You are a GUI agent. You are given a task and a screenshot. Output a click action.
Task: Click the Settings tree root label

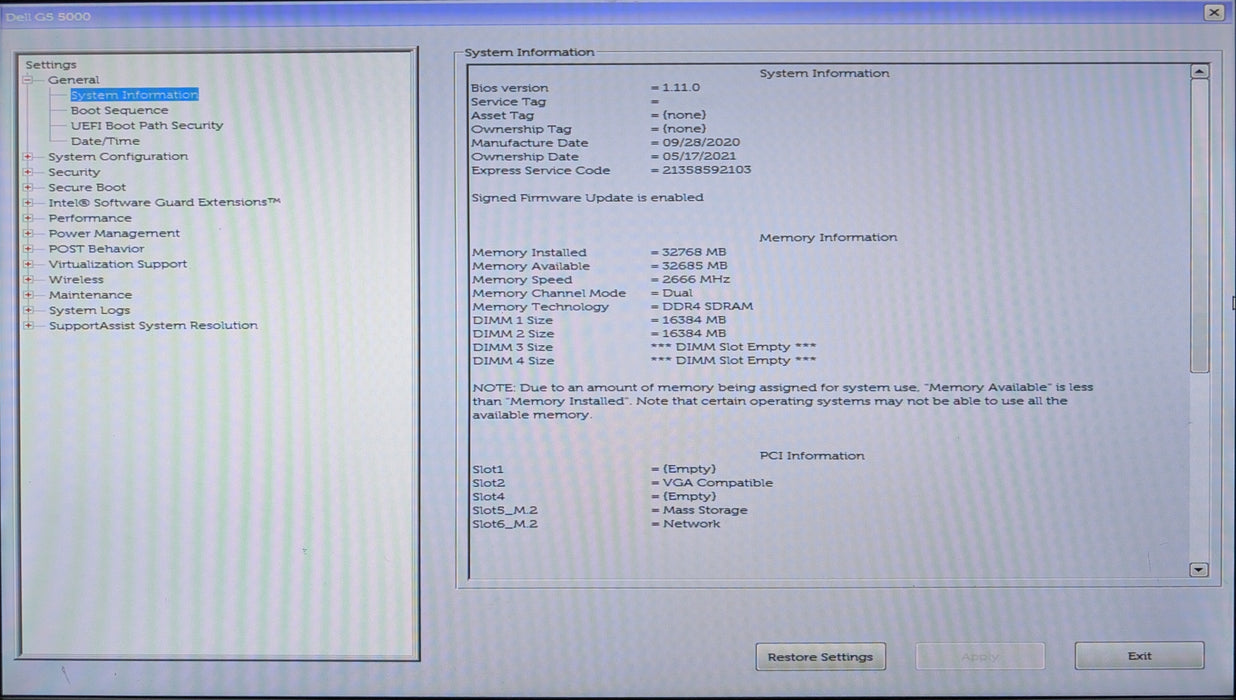pos(51,65)
